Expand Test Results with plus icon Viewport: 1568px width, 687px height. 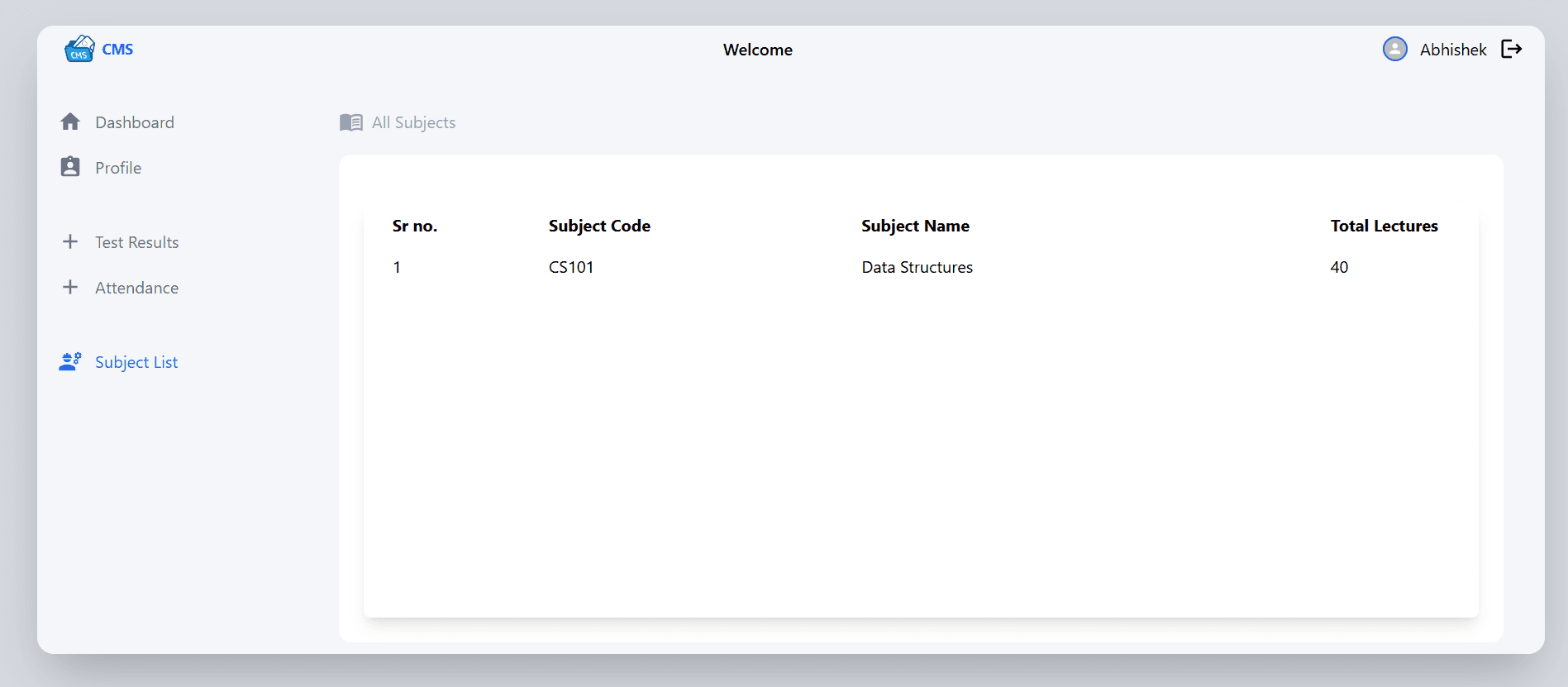(x=70, y=241)
